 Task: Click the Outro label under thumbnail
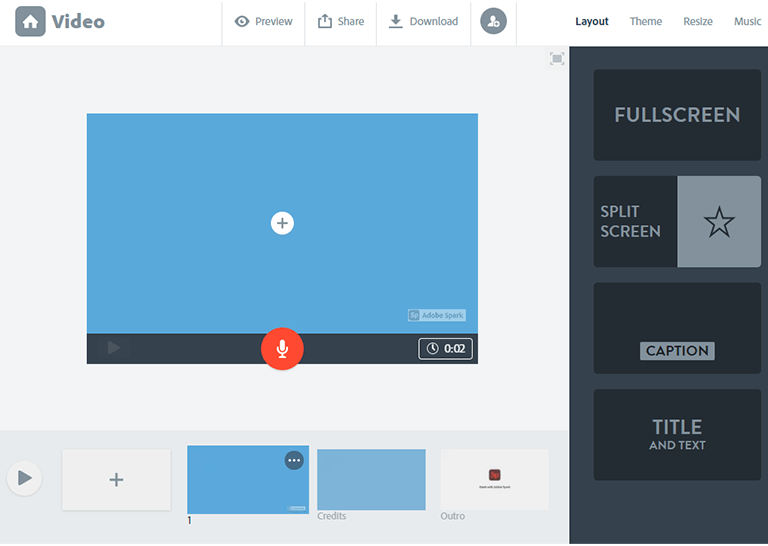coord(453,516)
